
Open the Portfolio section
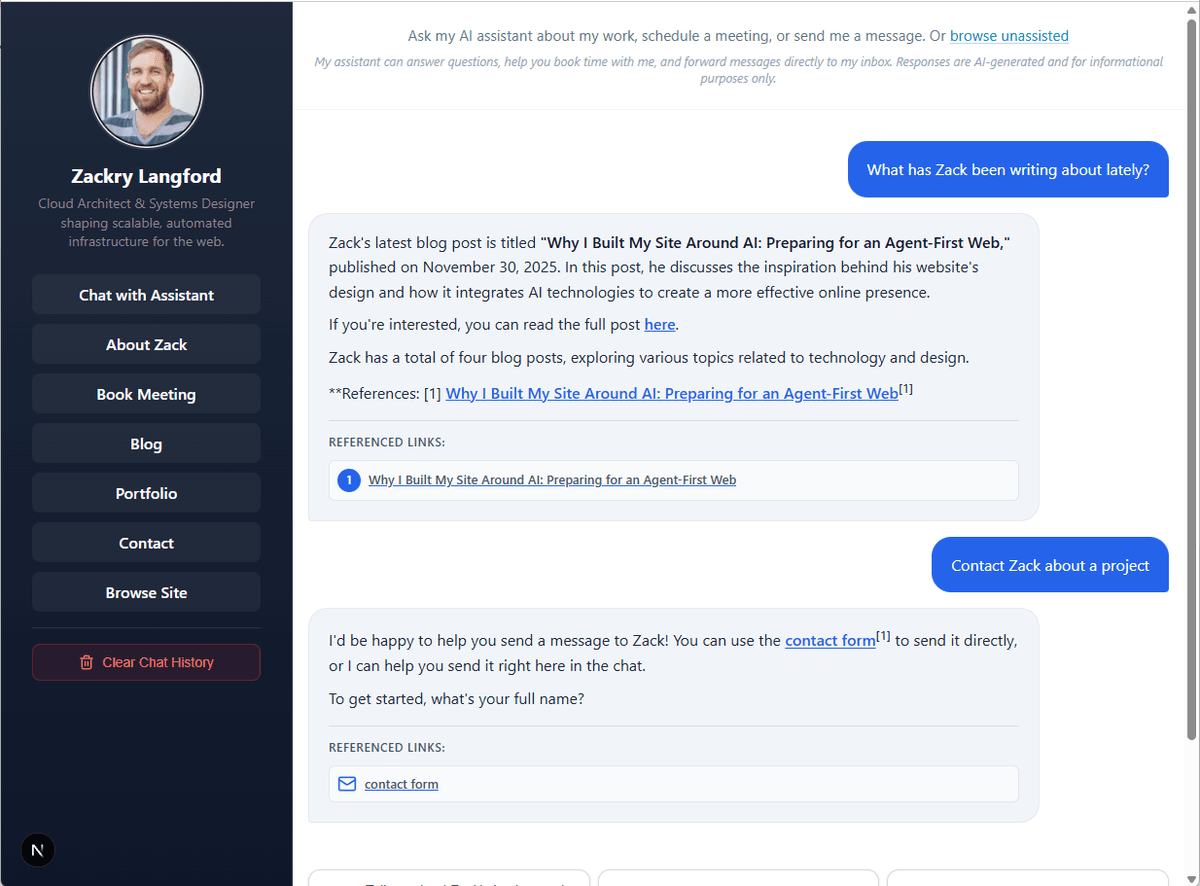tap(146, 493)
